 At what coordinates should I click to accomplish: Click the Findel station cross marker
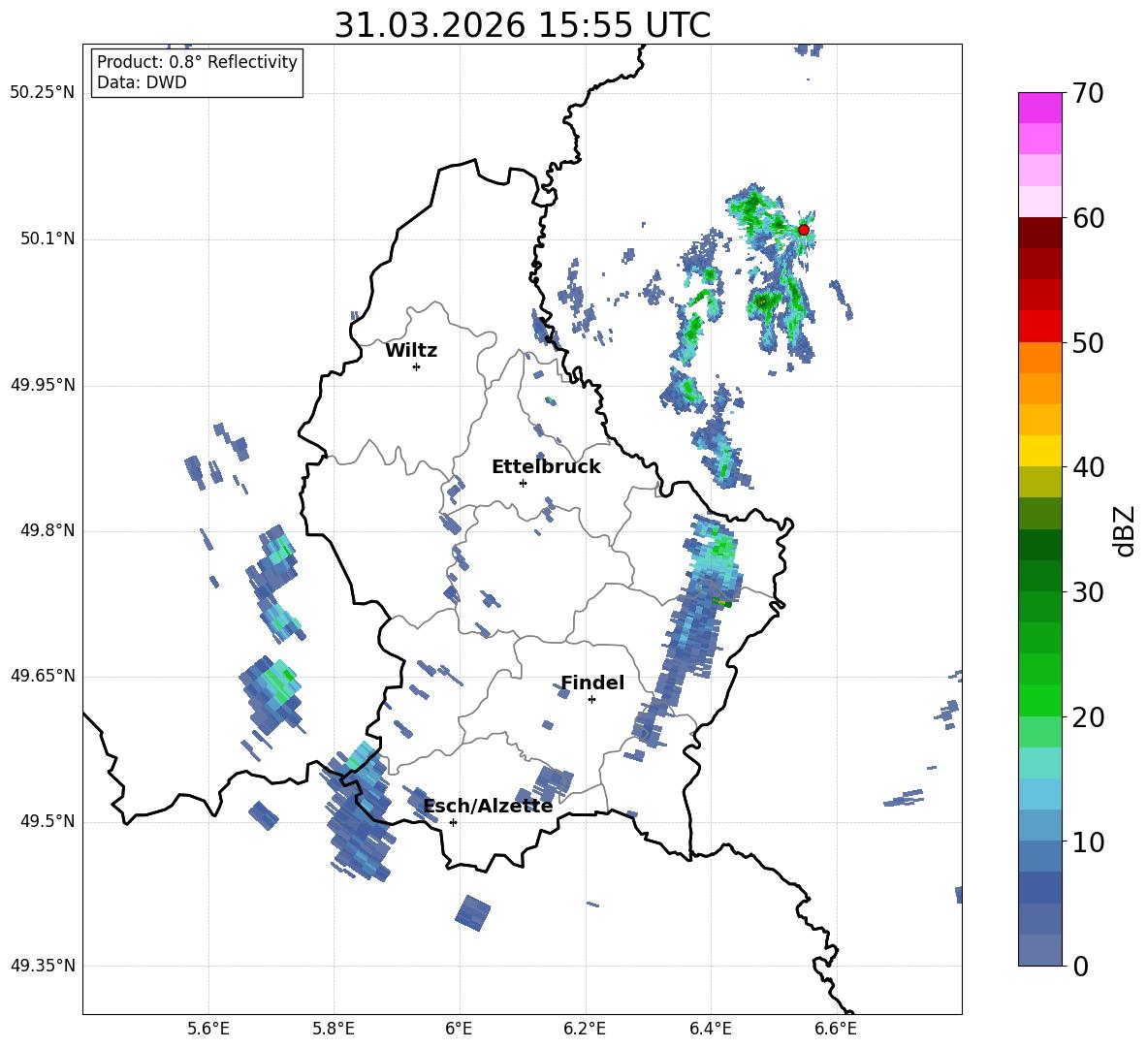[591, 699]
